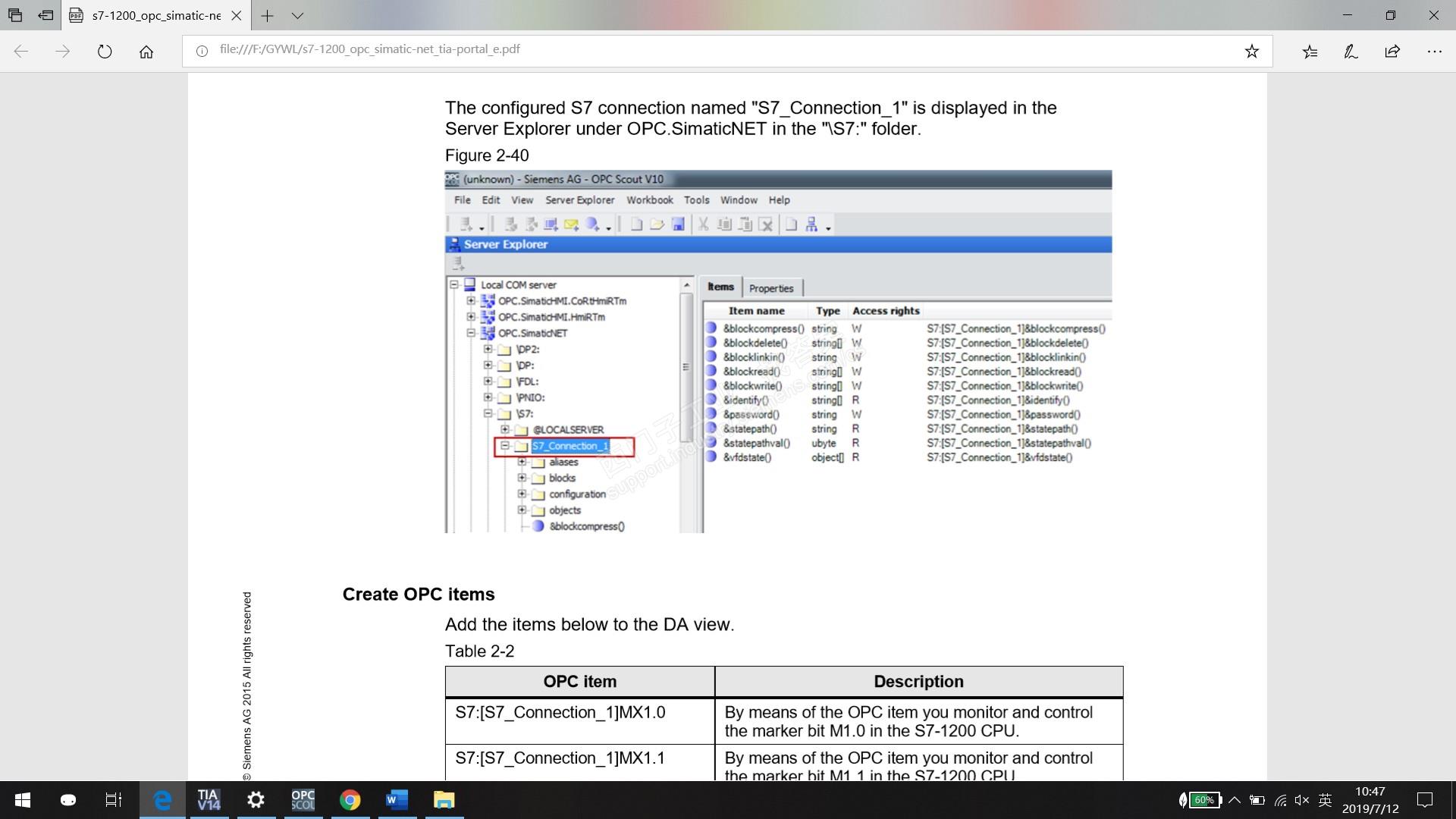Viewport: 1456px width, 819px height.
Task: Open OPC Scout from the taskbar
Action: 303,800
